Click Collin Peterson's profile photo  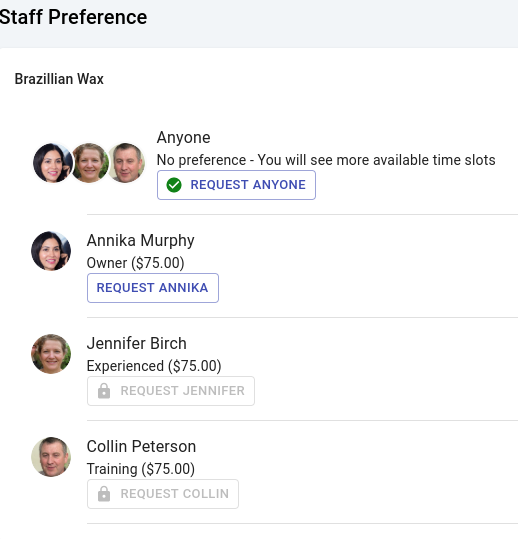tap(51, 457)
